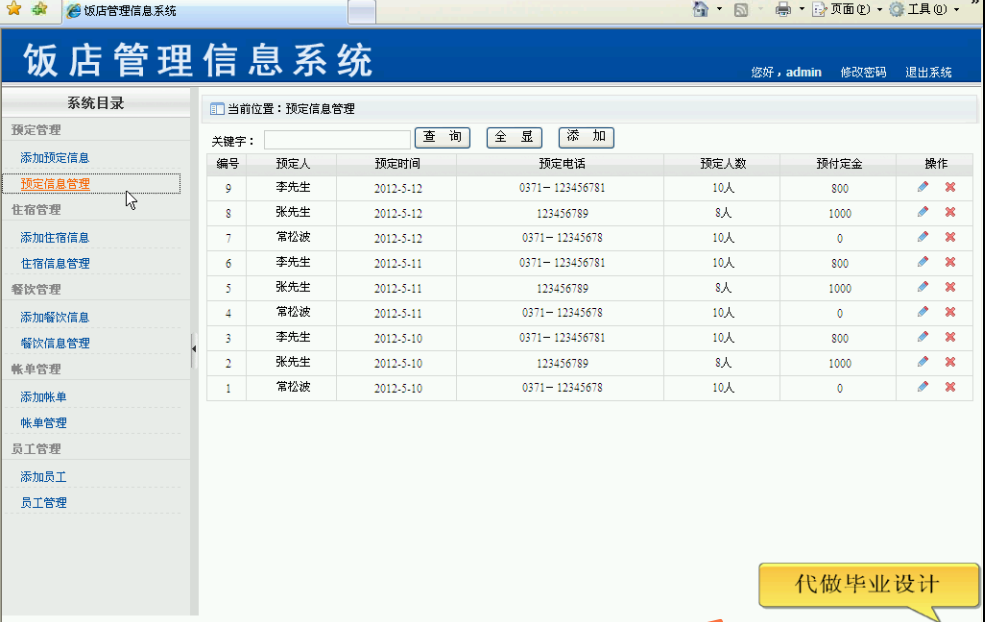Open 添加帐单 in sidebar
This screenshot has height=622, width=985.
point(43,397)
